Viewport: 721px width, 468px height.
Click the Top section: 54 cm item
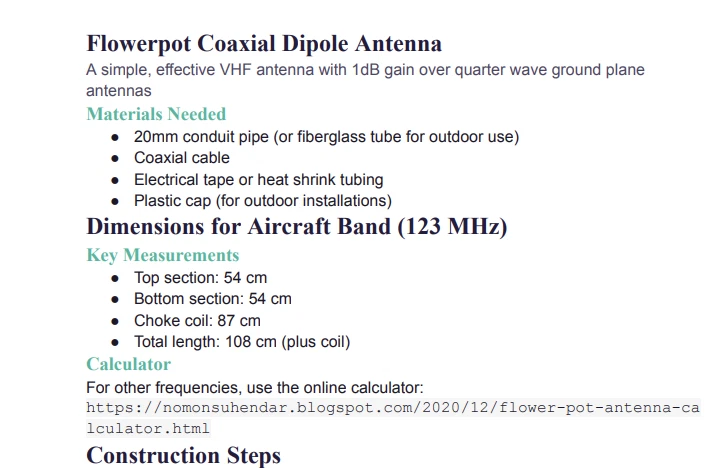[200, 277]
